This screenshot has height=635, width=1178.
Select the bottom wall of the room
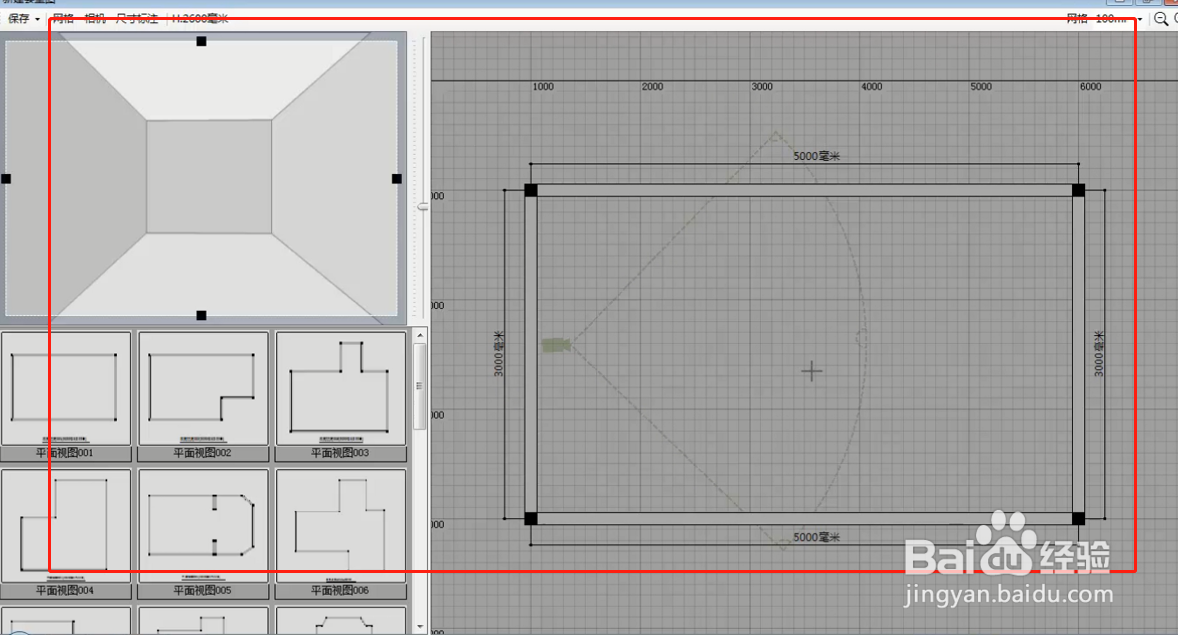tap(804, 519)
